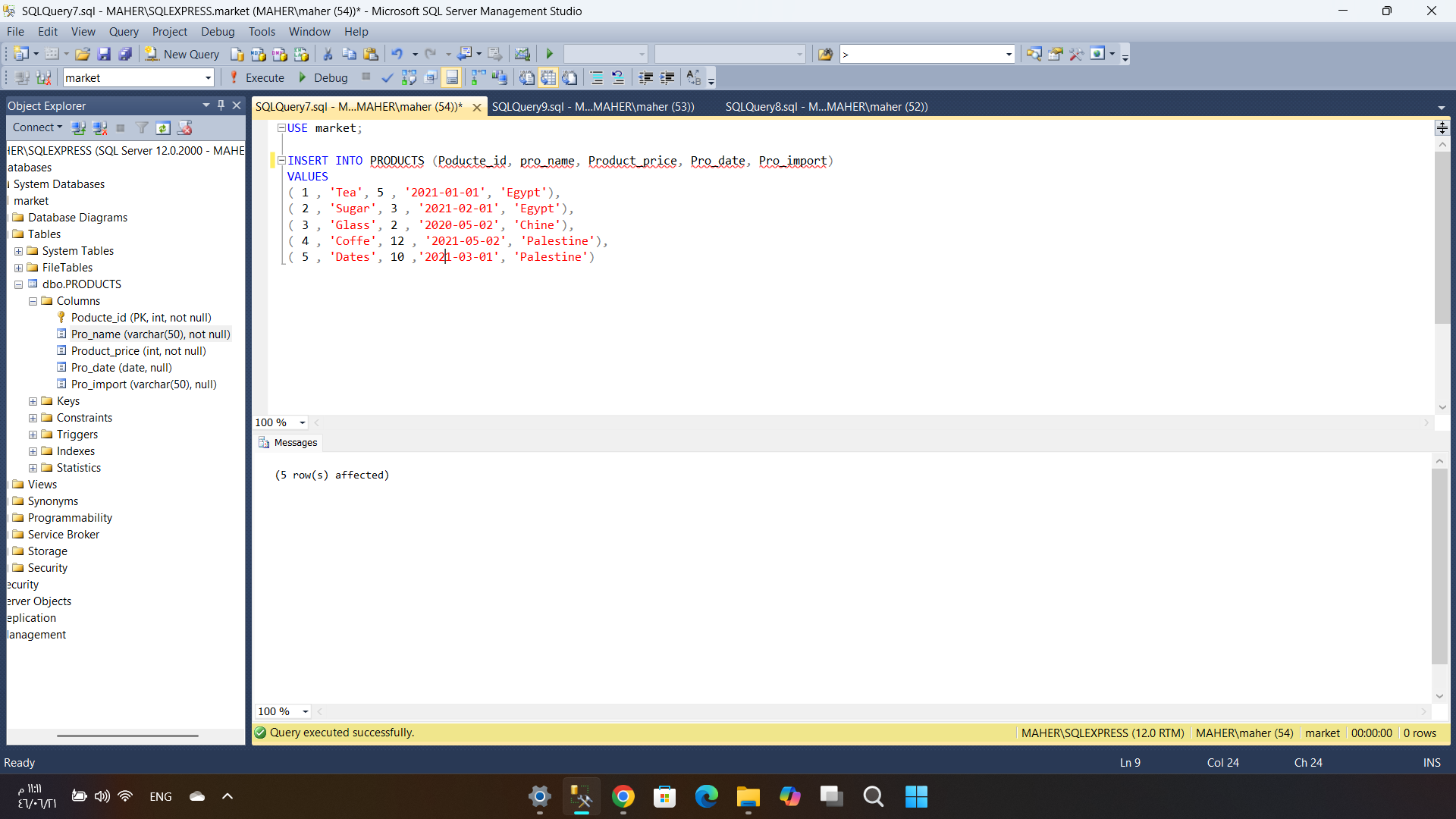Toggle Results to Text mode
1456x819 pixels.
(x=526, y=77)
